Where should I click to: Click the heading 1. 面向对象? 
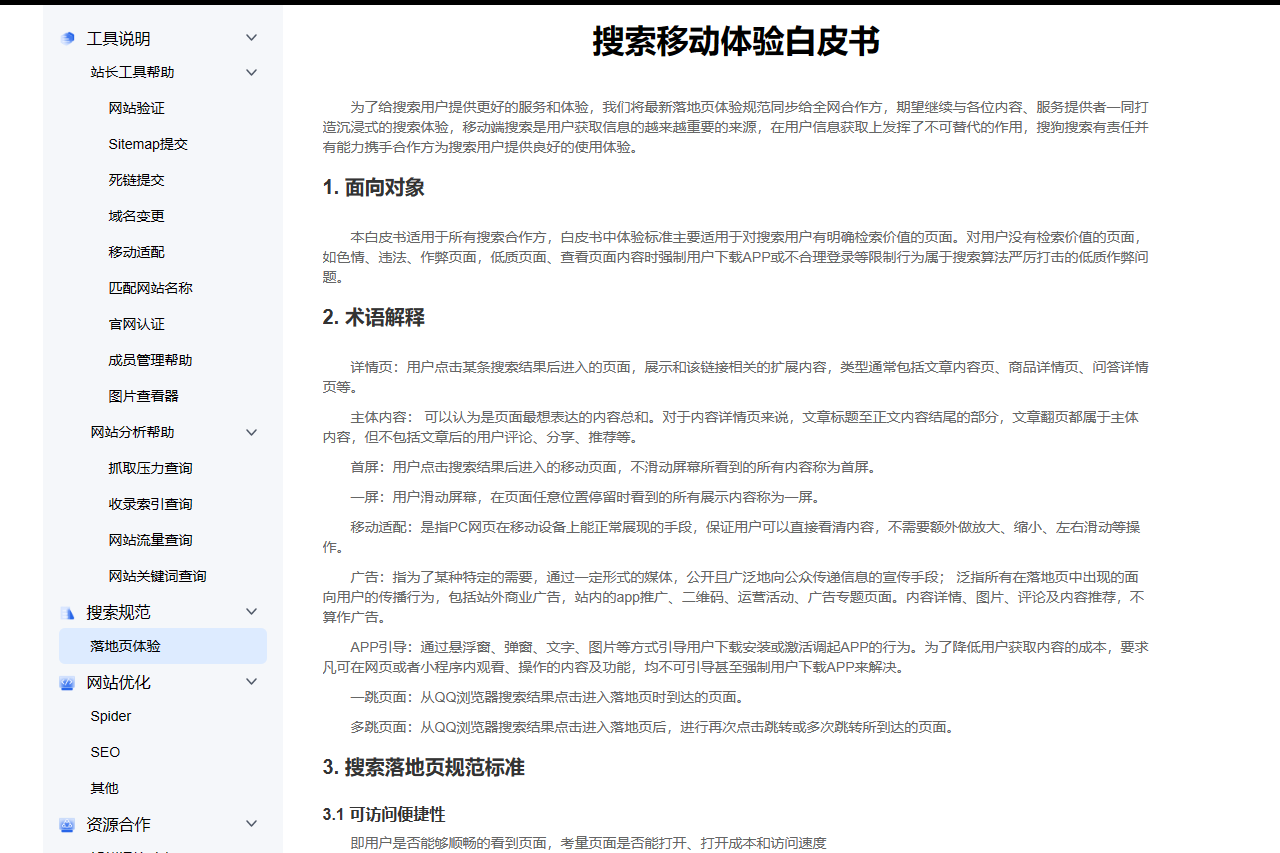(374, 187)
